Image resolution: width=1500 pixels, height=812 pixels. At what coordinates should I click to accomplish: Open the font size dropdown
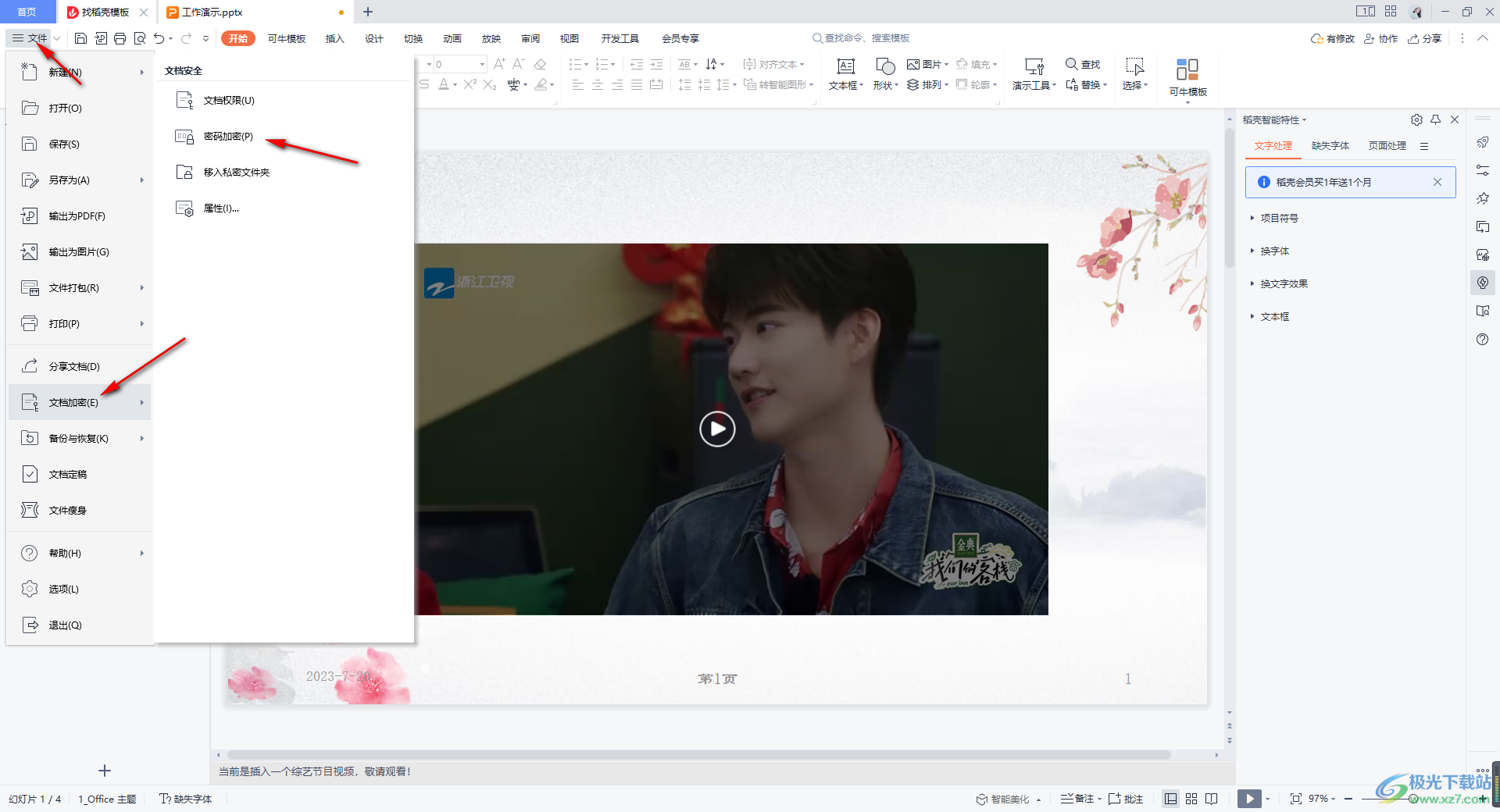(482, 64)
